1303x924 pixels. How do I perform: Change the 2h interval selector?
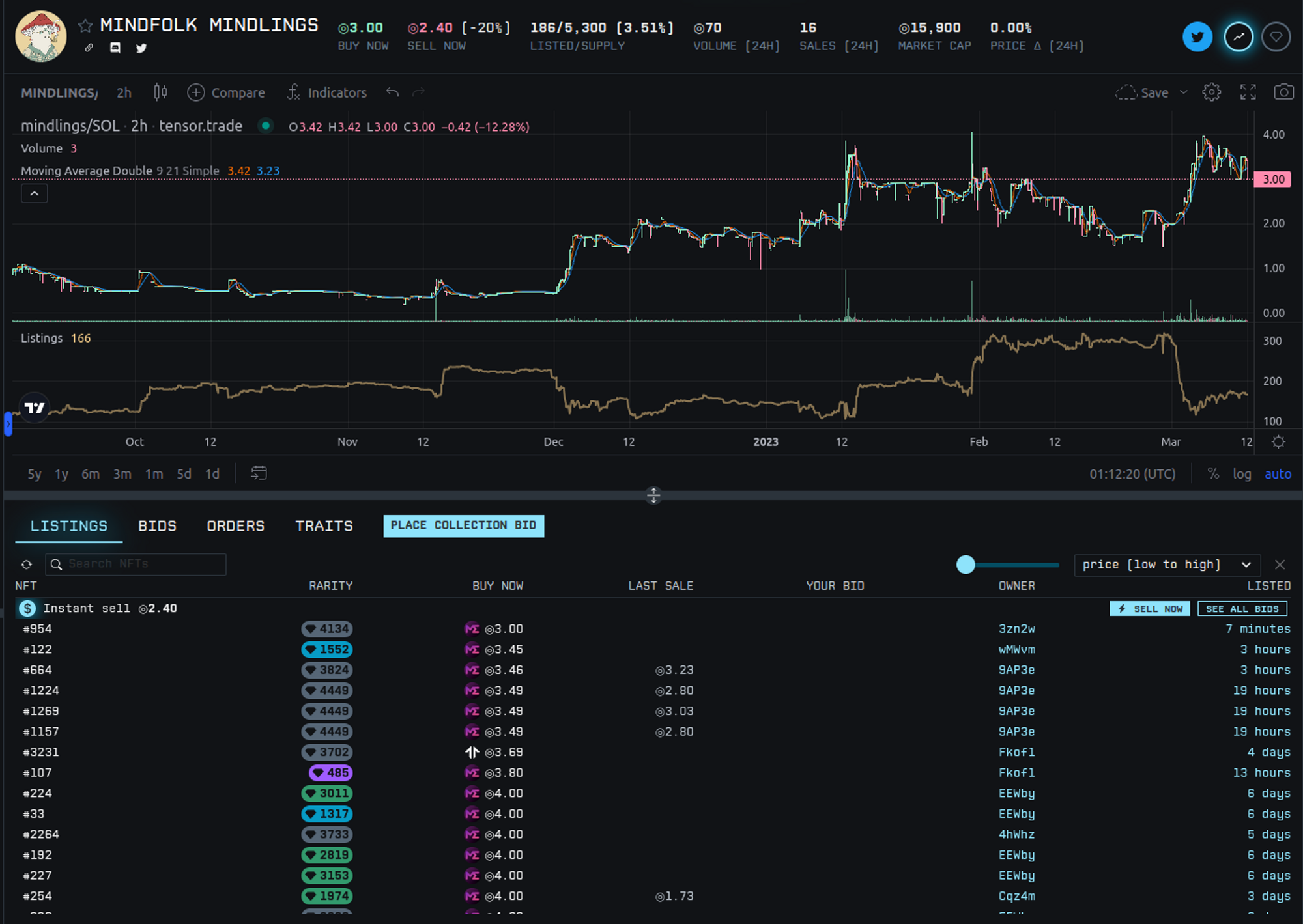(x=124, y=92)
